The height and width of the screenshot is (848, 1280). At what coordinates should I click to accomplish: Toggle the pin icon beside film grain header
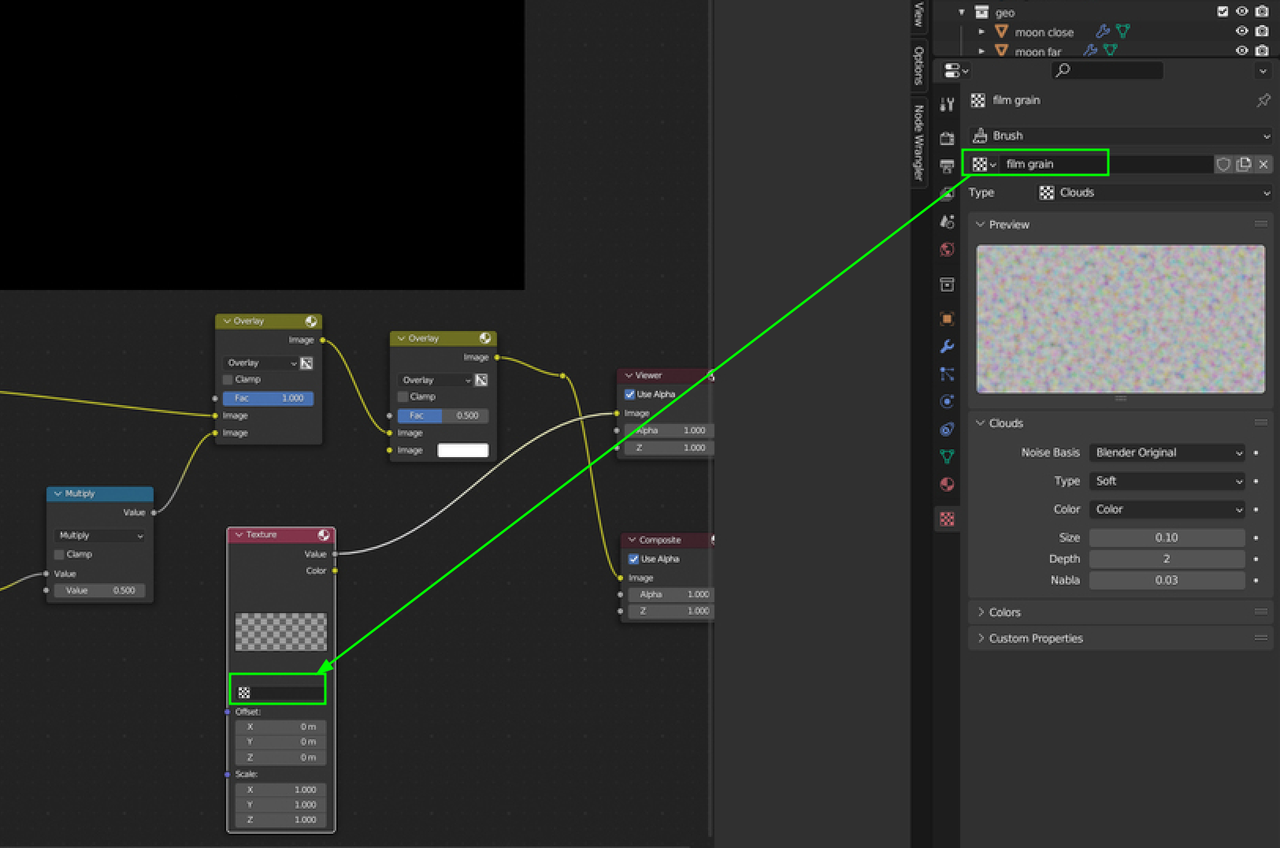point(1263,100)
